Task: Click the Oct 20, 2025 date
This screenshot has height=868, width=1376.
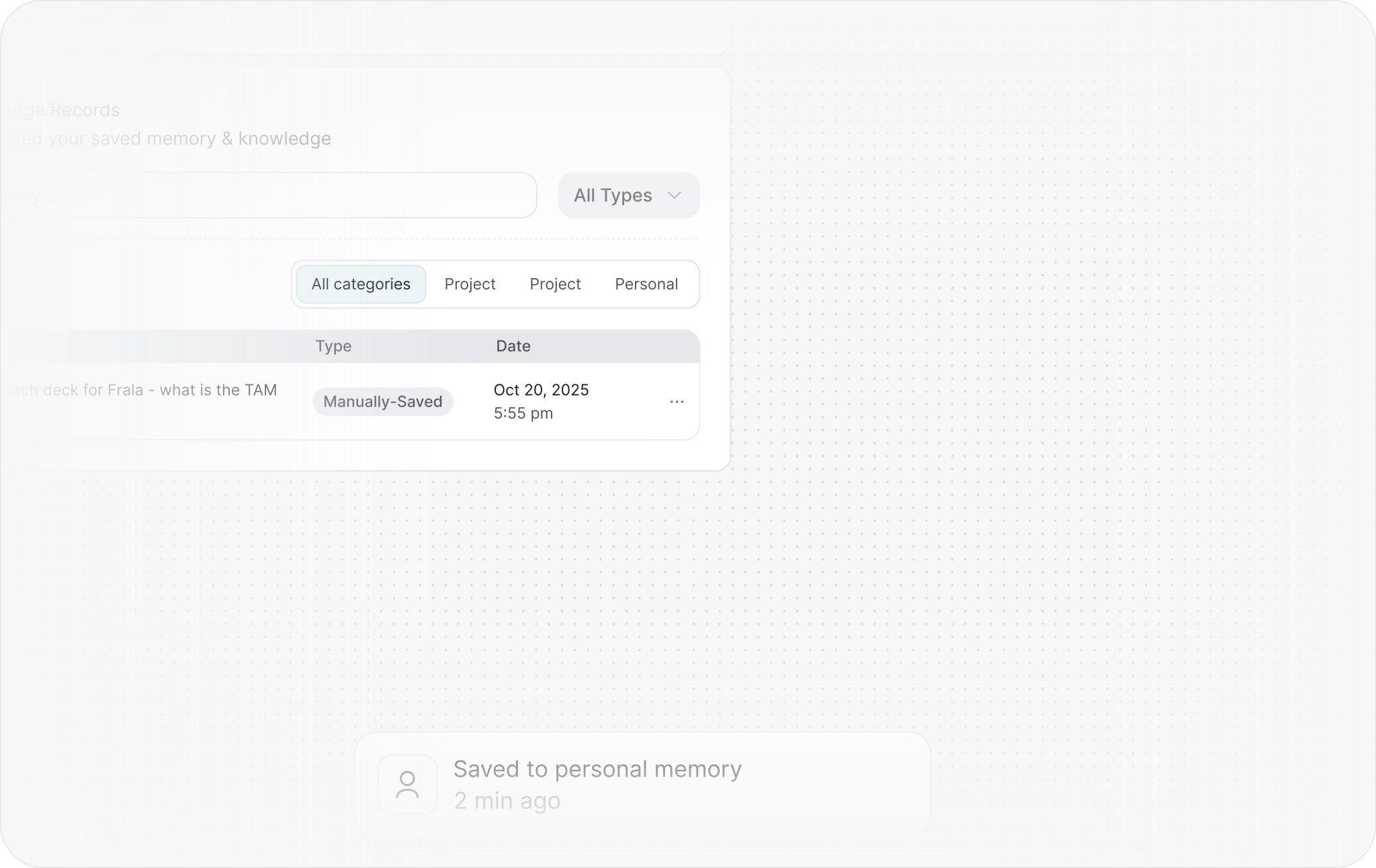Action: 542,390
